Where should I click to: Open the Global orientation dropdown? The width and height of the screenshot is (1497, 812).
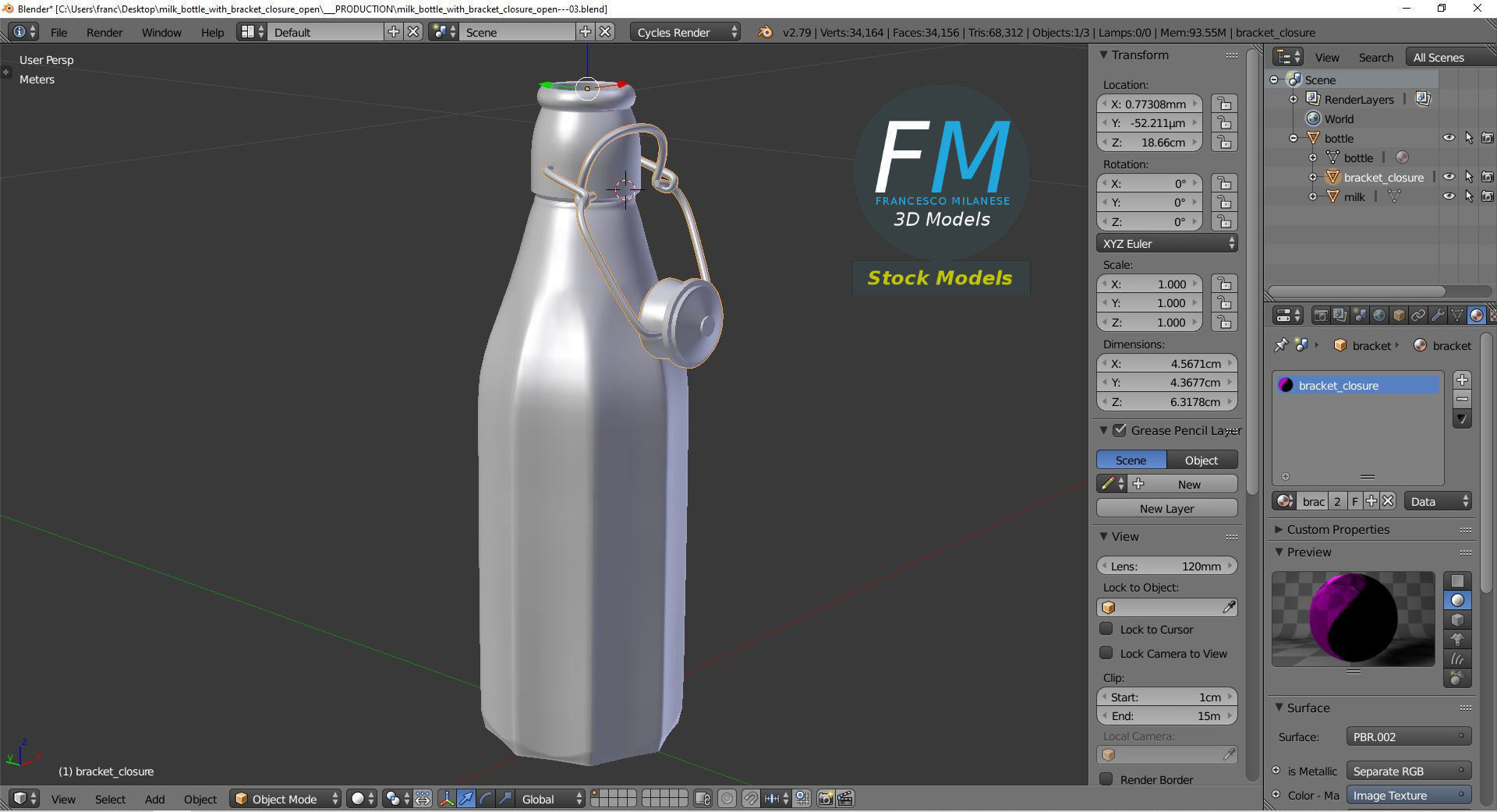pos(551,799)
